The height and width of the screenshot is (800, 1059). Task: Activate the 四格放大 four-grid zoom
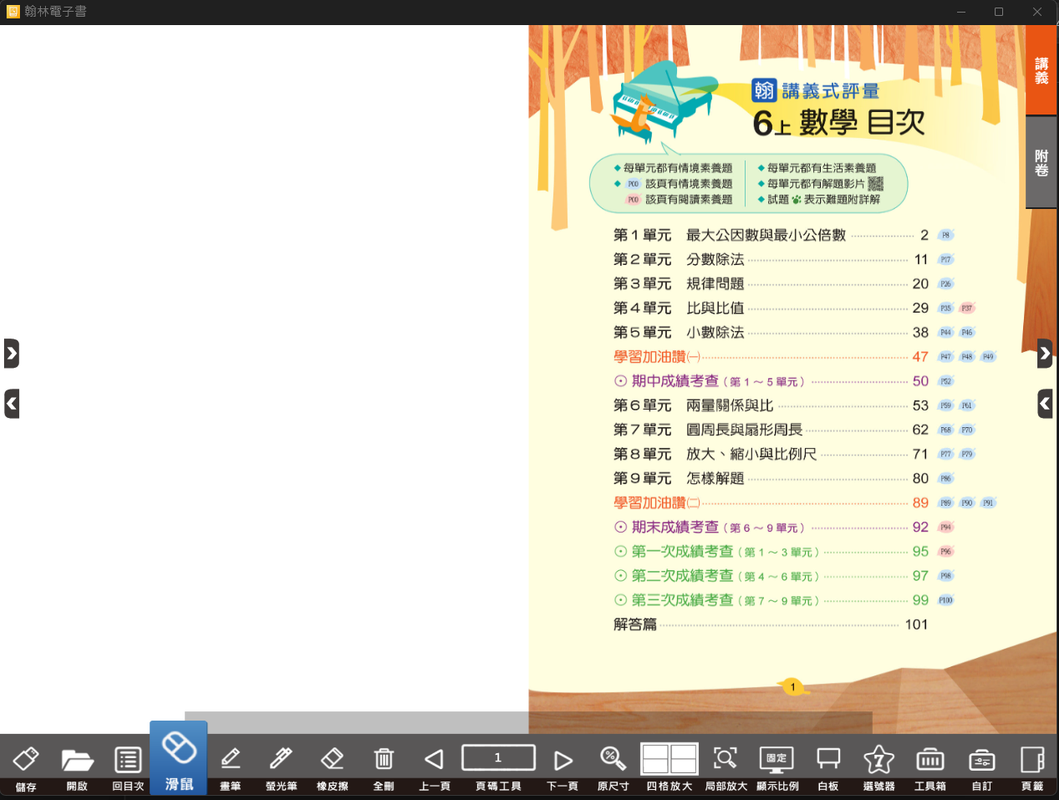669,759
